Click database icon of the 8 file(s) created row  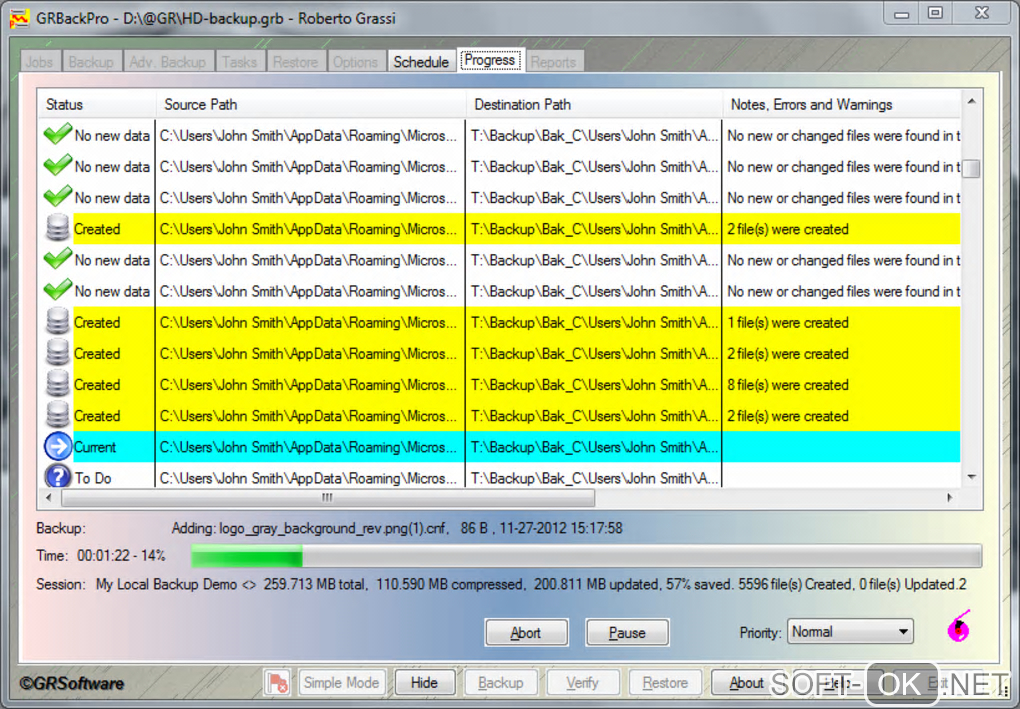click(58, 384)
